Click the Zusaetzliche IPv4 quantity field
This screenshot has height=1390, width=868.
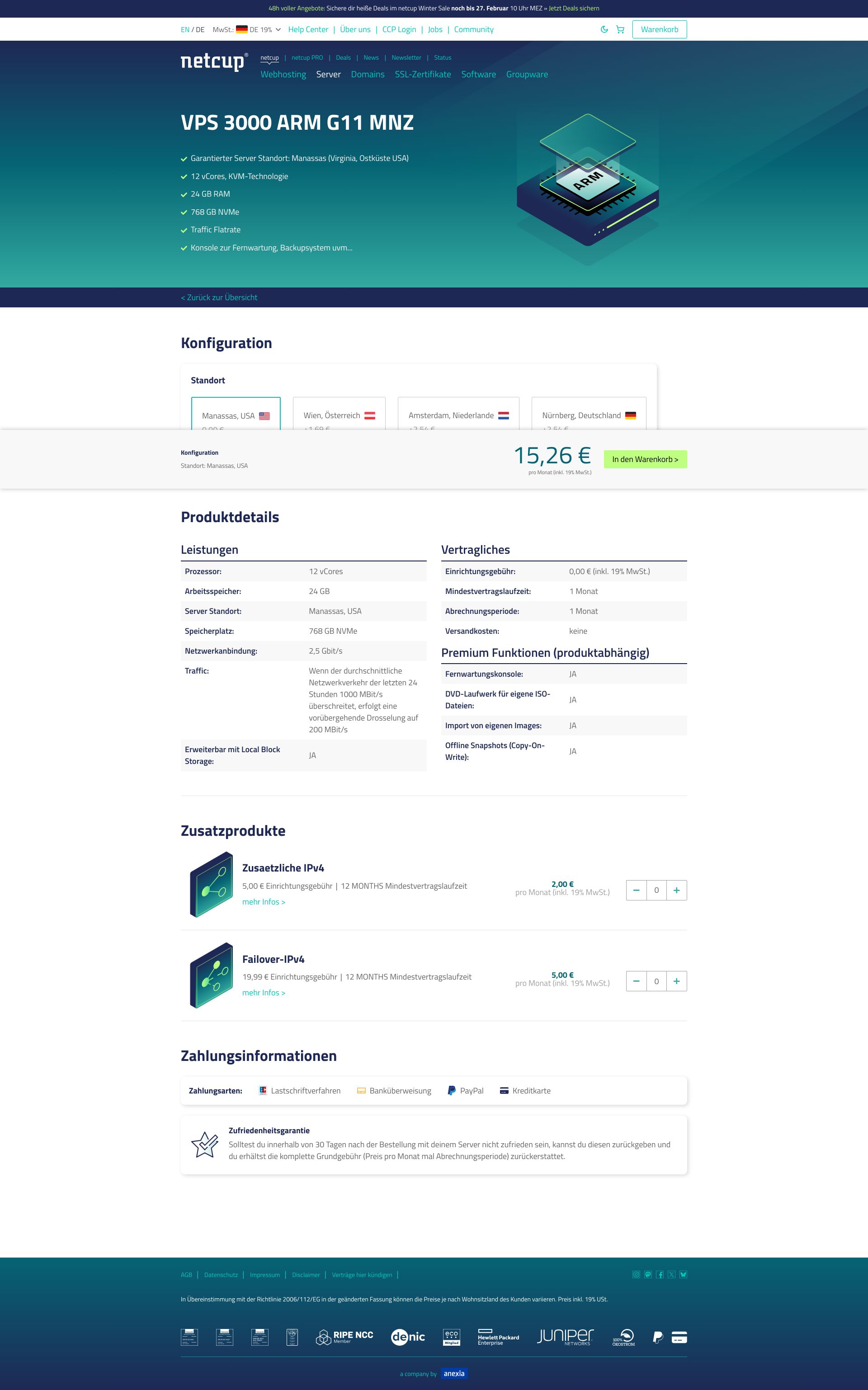(656, 890)
